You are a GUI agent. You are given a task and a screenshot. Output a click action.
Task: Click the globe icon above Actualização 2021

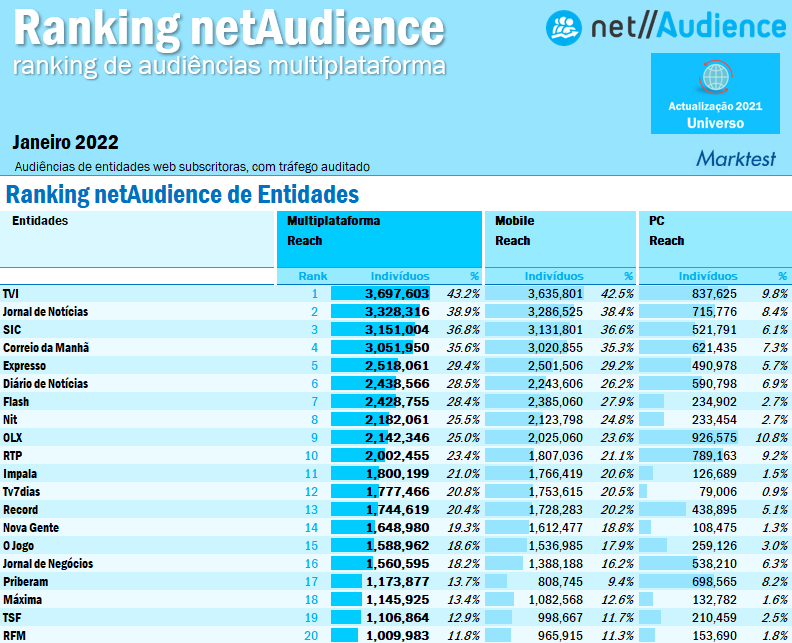[x=715, y=76]
